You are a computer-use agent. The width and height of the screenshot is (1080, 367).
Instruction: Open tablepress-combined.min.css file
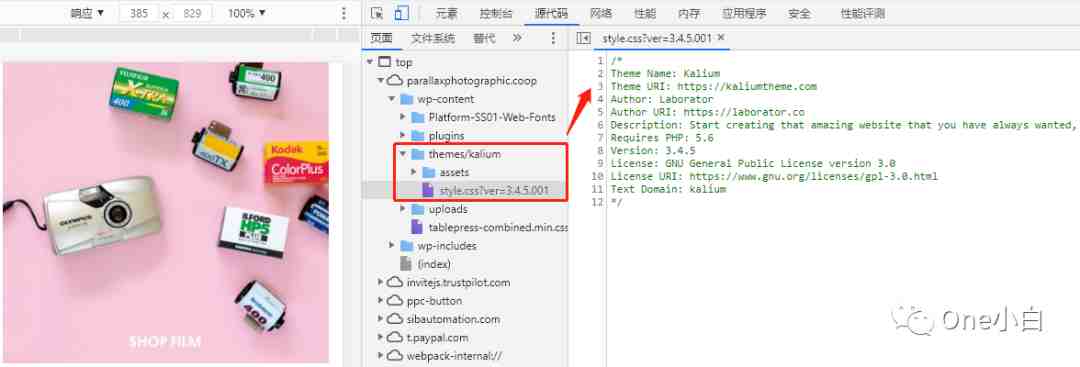click(x=498, y=227)
